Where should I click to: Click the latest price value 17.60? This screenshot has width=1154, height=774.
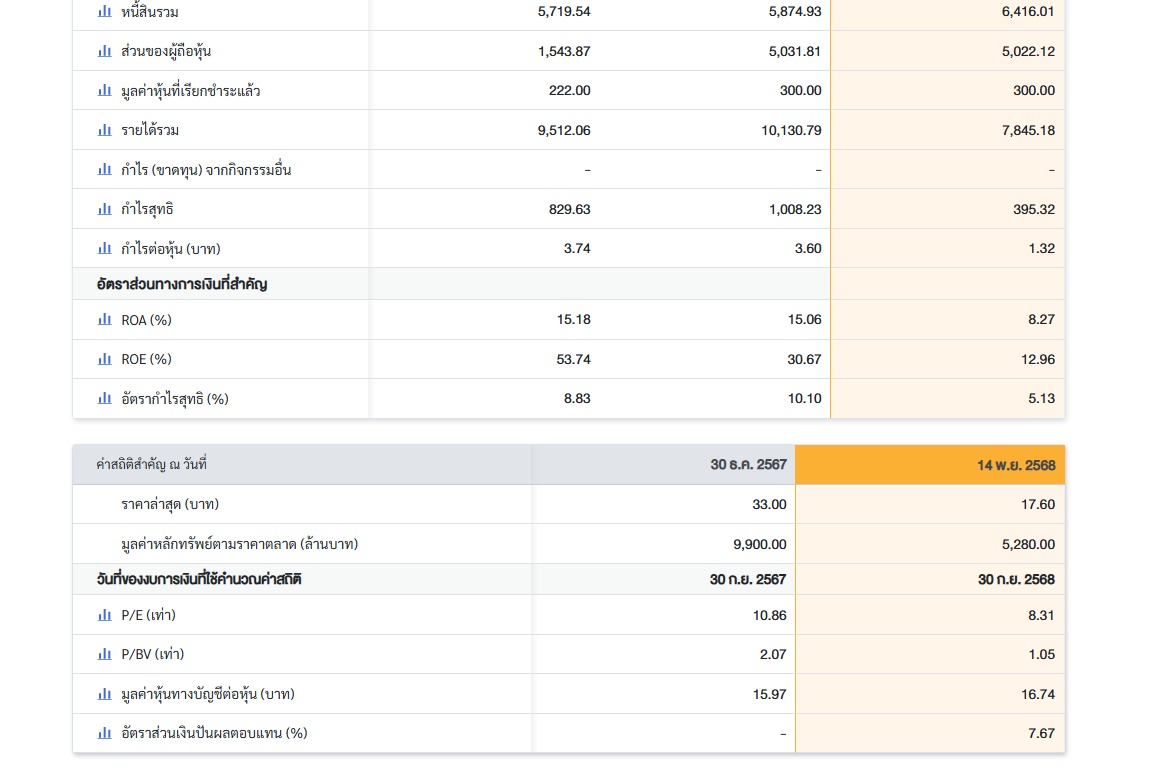pyautogui.click(x=1038, y=504)
